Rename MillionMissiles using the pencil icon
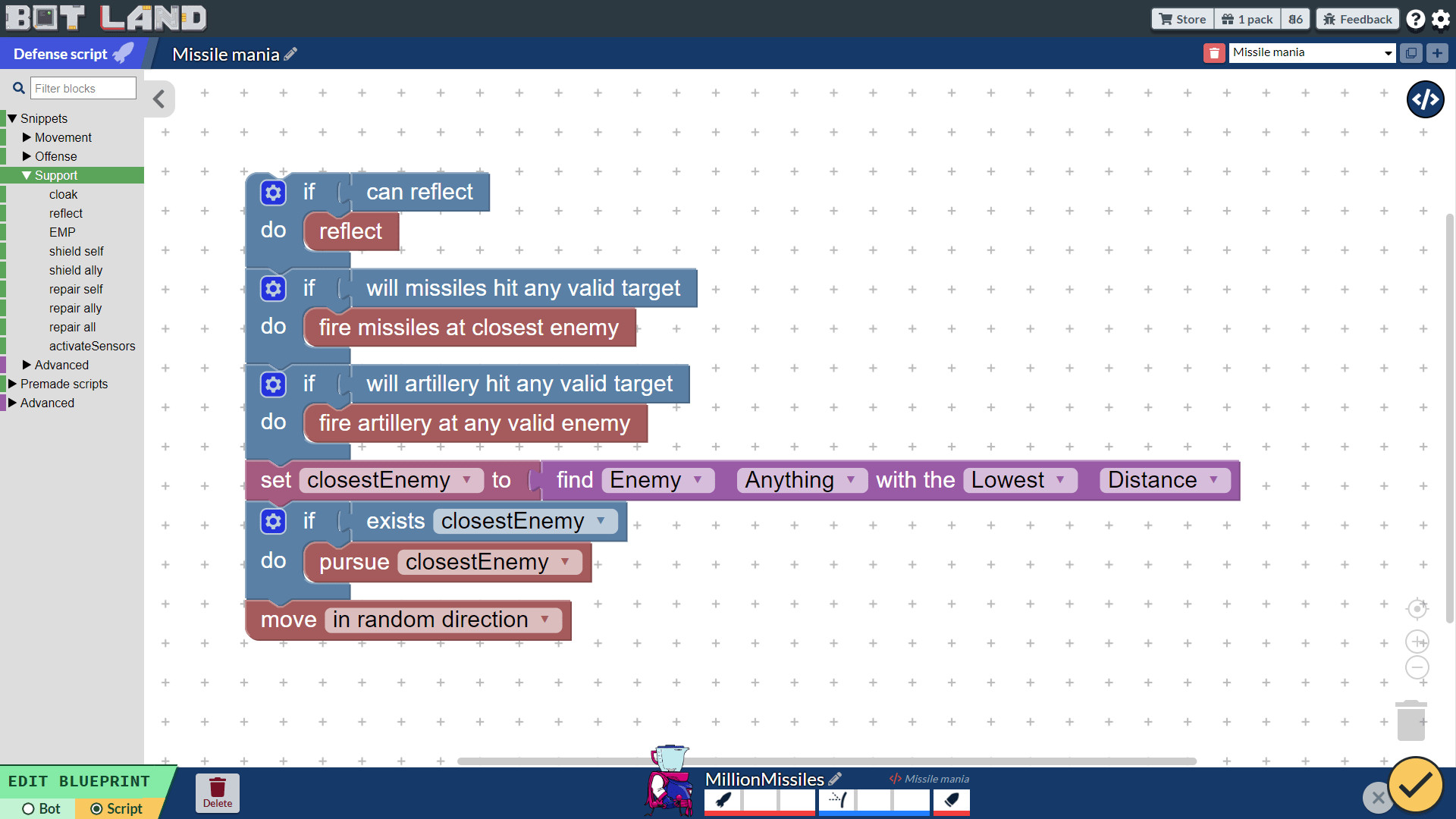 tap(835, 779)
